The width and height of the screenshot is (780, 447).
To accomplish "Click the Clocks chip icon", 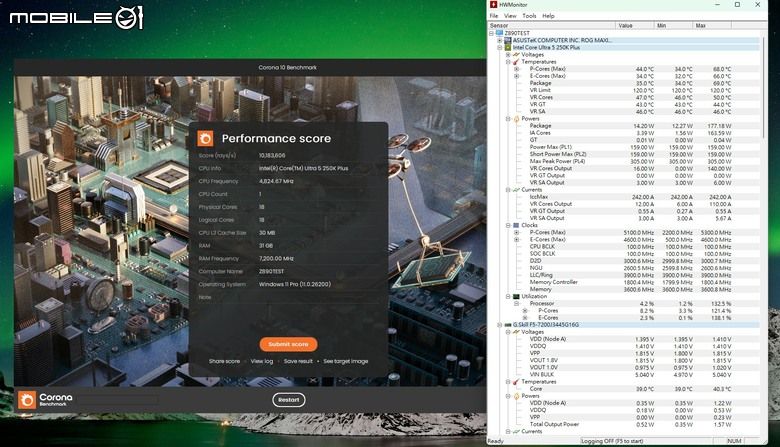I will click(516, 225).
